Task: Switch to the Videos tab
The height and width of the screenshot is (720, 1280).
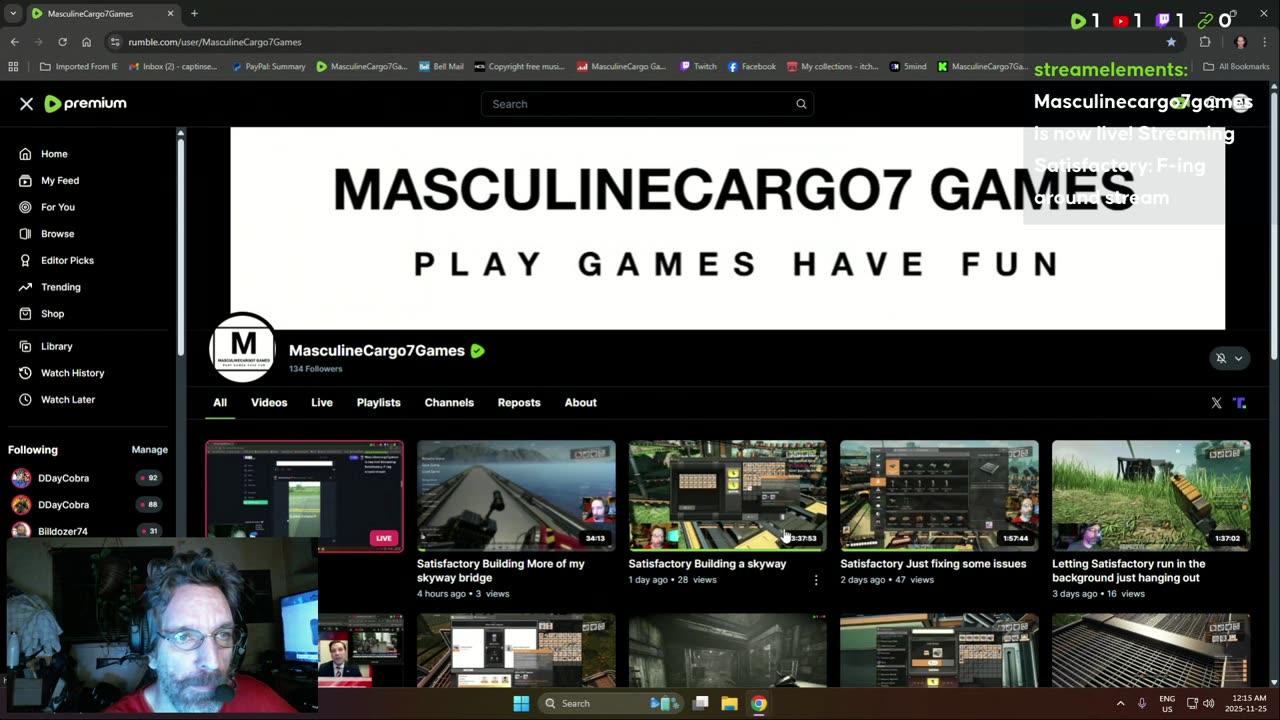Action: (x=269, y=403)
